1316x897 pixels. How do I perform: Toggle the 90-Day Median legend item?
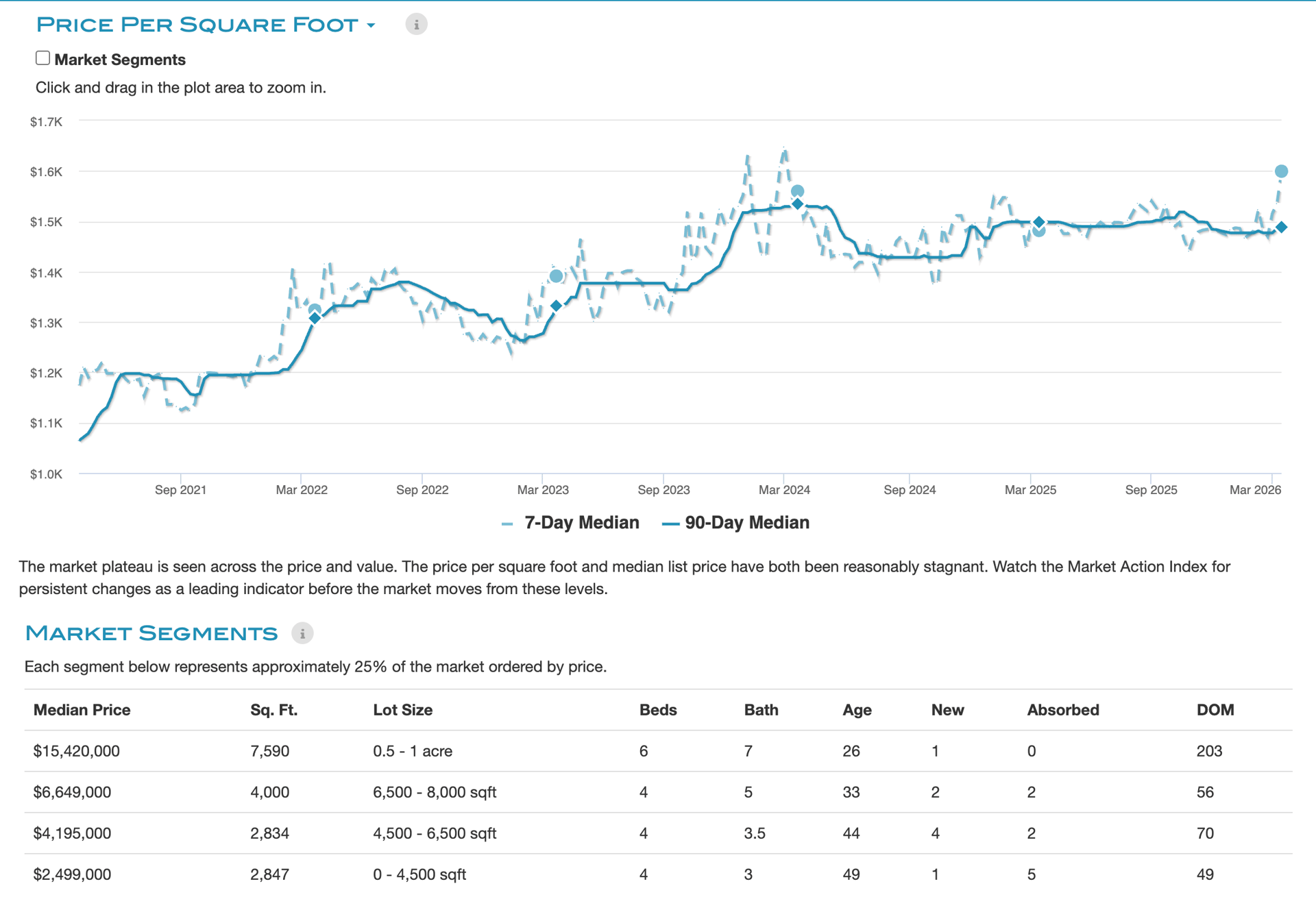pyautogui.click(x=746, y=523)
